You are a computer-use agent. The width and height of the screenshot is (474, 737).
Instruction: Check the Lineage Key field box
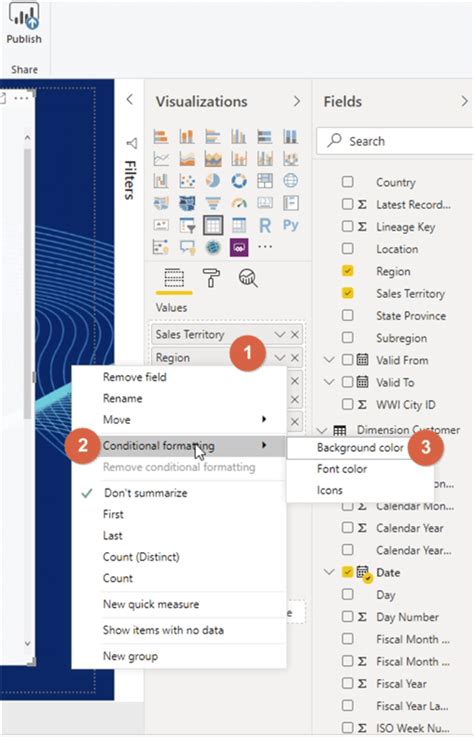click(x=348, y=227)
